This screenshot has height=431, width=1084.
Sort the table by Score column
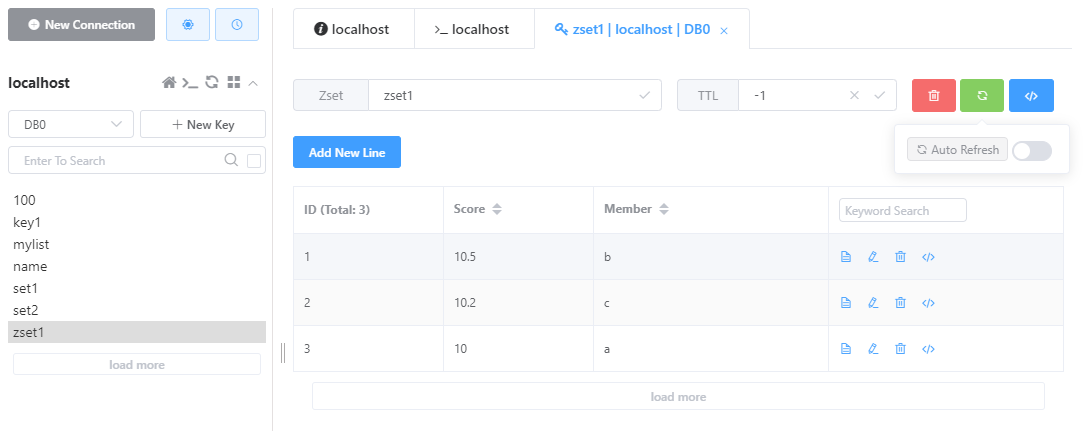(x=496, y=209)
